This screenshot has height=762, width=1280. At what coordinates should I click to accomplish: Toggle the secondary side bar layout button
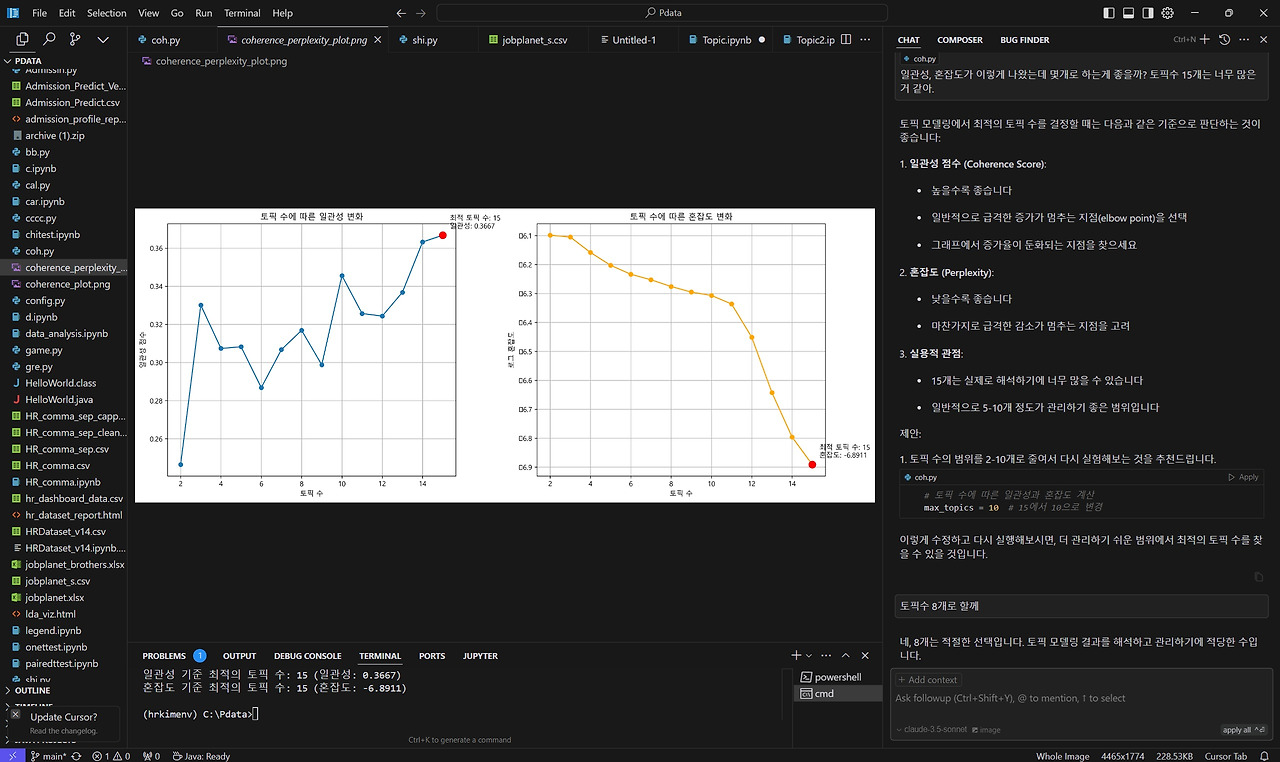click(1148, 13)
